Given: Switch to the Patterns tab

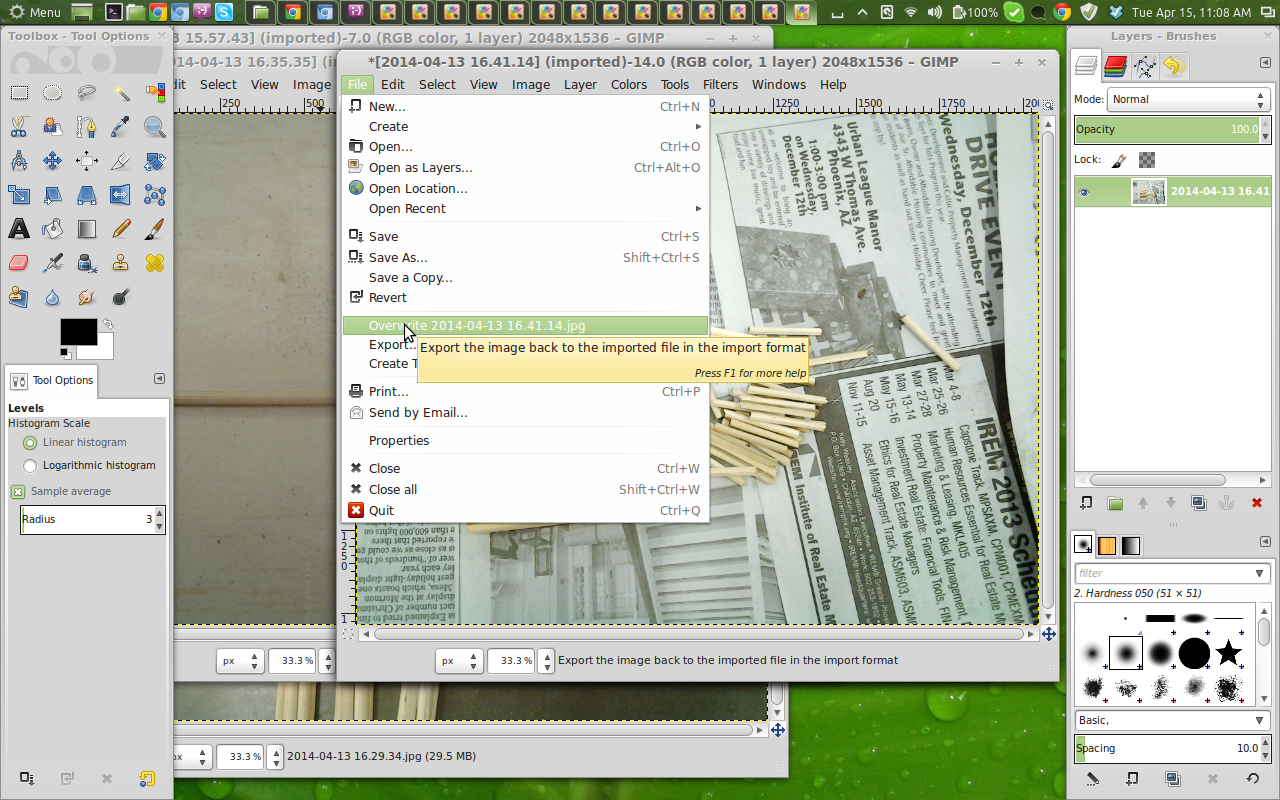Looking at the screenshot, I should [x=1107, y=545].
